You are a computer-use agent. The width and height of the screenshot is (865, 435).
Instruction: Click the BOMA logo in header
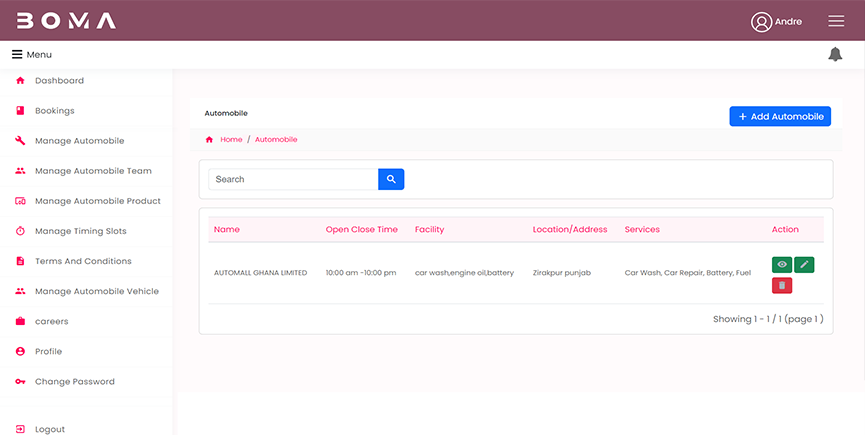(66, 21)
